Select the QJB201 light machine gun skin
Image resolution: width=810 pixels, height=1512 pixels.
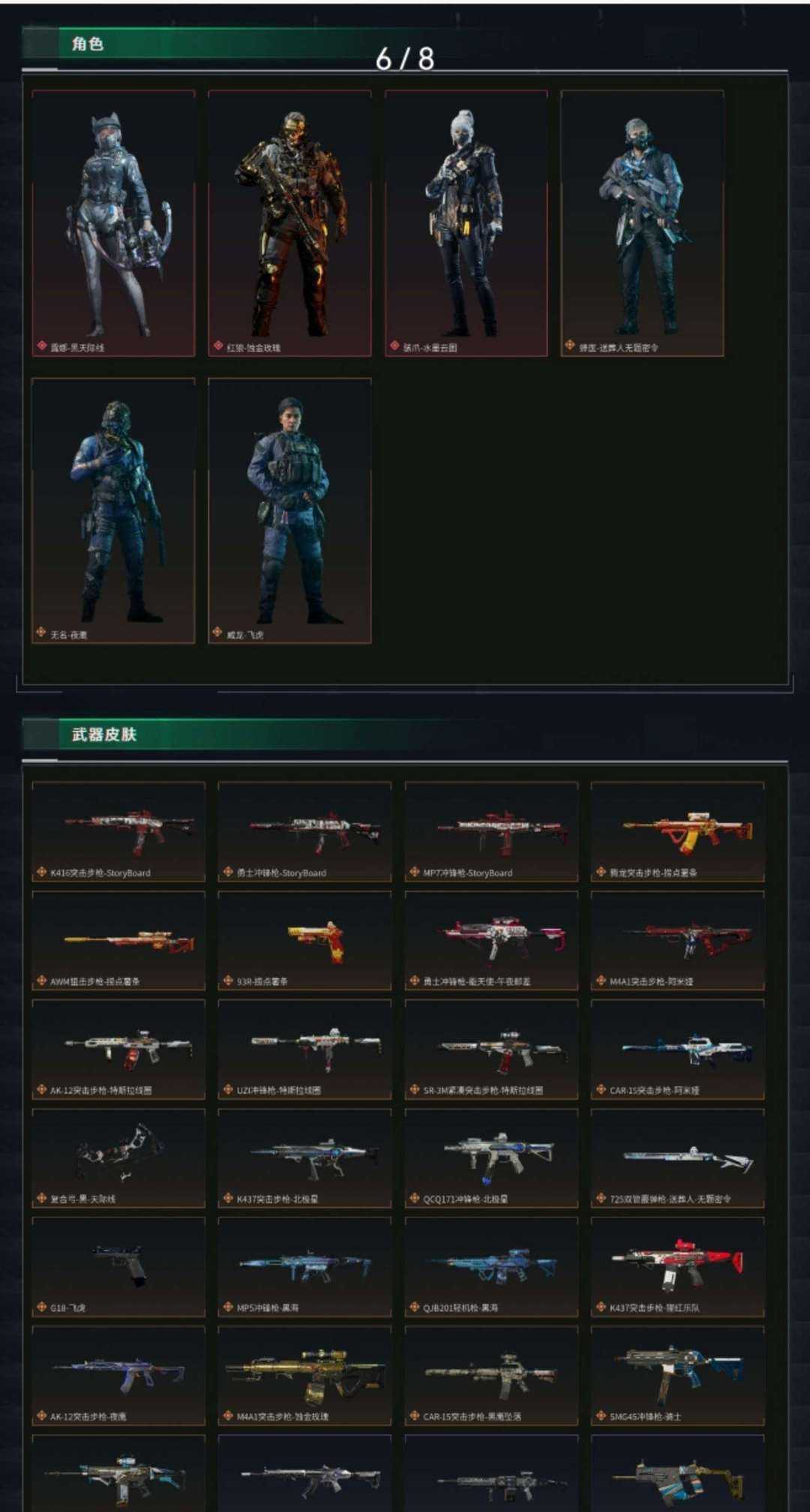(x=491, y=1267)
